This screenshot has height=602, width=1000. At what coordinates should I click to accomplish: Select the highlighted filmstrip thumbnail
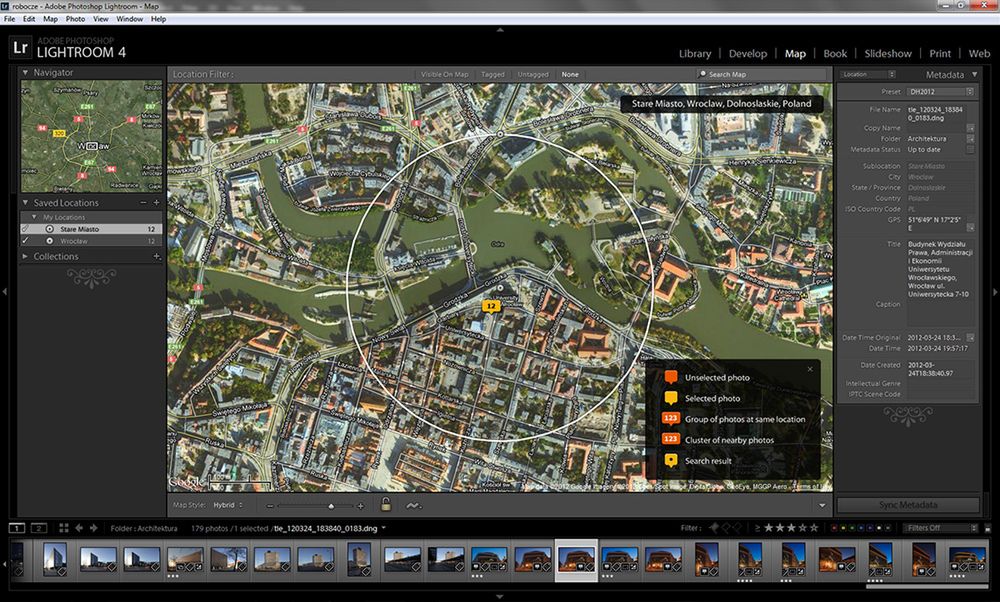click(577, 559)
